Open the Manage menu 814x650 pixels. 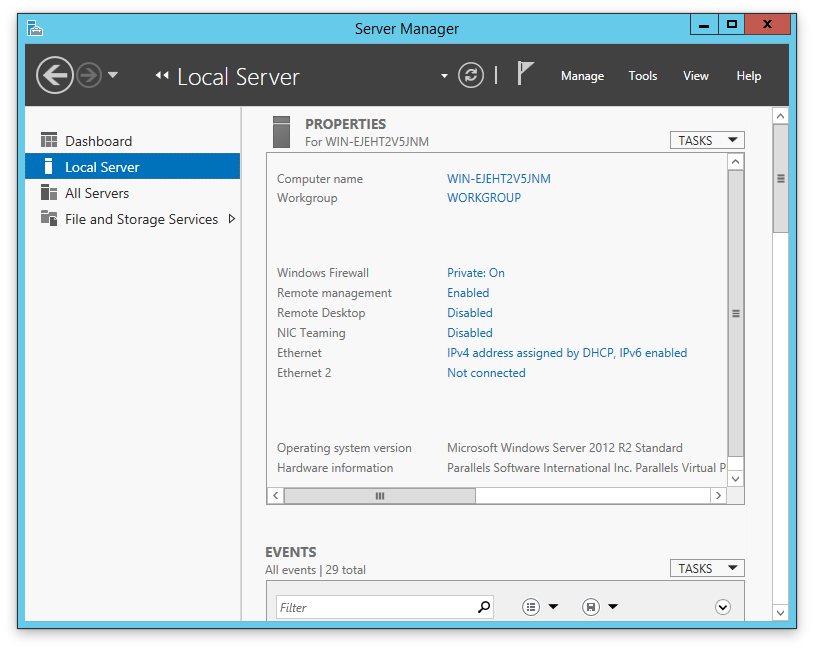(x=582, y=75)
